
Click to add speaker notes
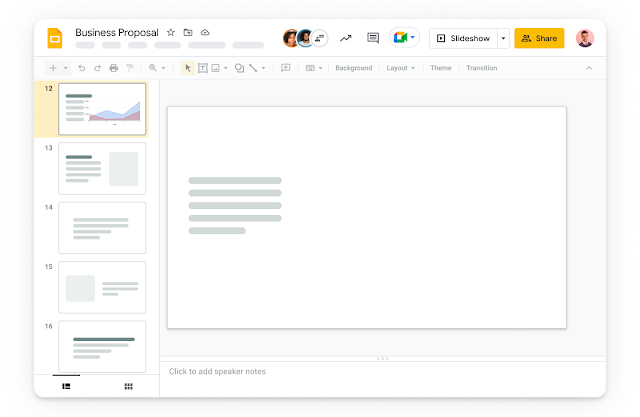point(217,371)
